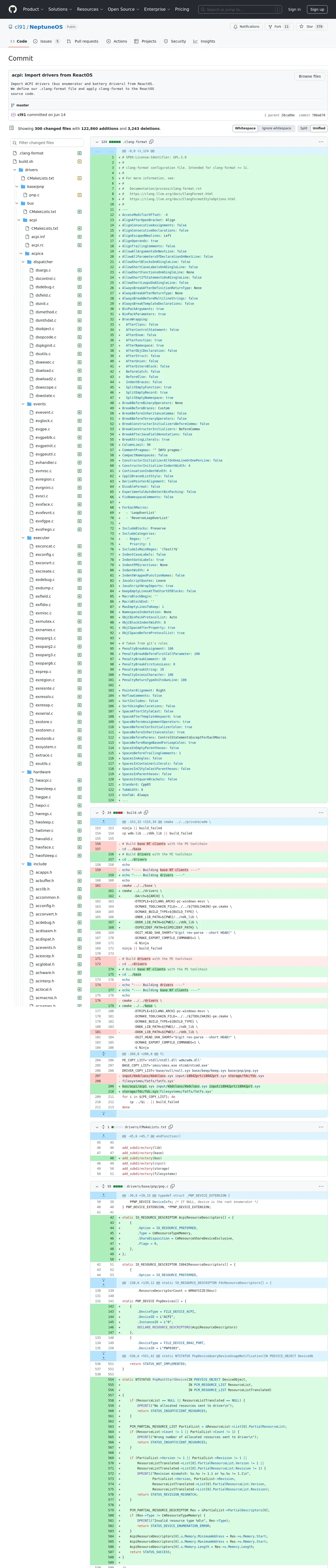Screen dimensions: 336x1568
Task: Open options menu for build.sh diff
Action: click(321, 812)
